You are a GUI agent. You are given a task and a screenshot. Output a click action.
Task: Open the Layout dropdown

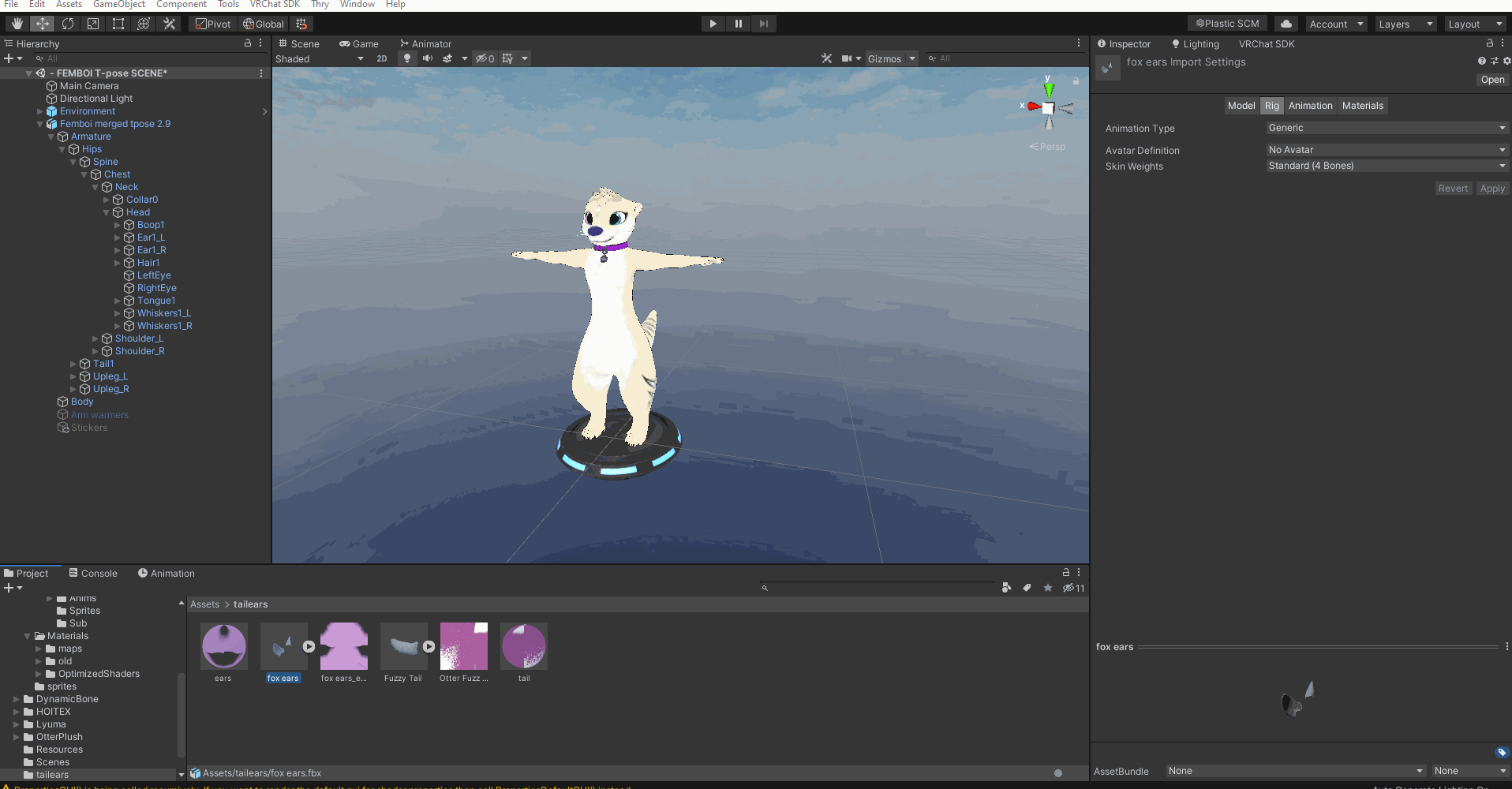[x=1475, y=24]
